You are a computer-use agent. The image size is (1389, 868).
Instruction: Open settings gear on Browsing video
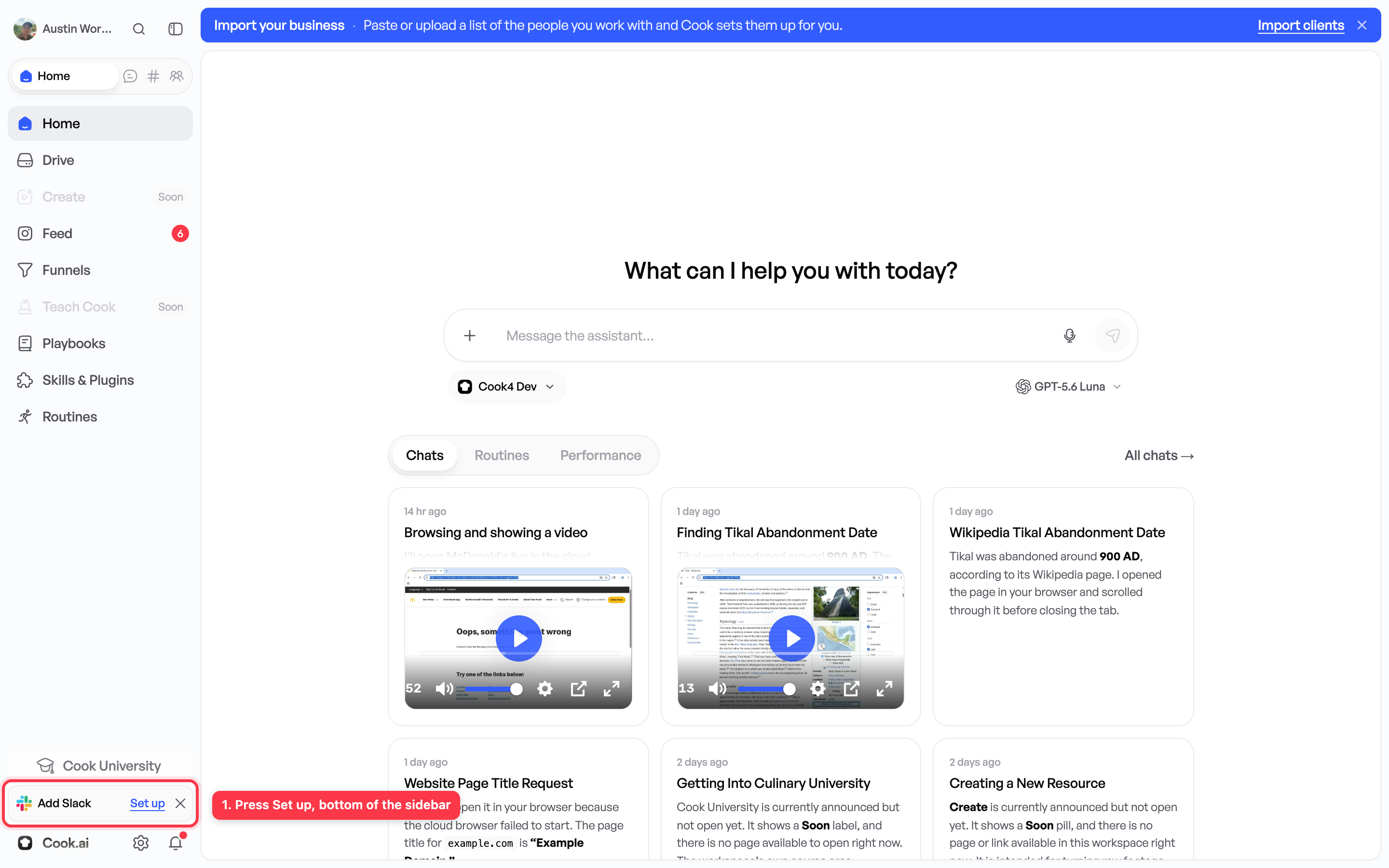545,688
